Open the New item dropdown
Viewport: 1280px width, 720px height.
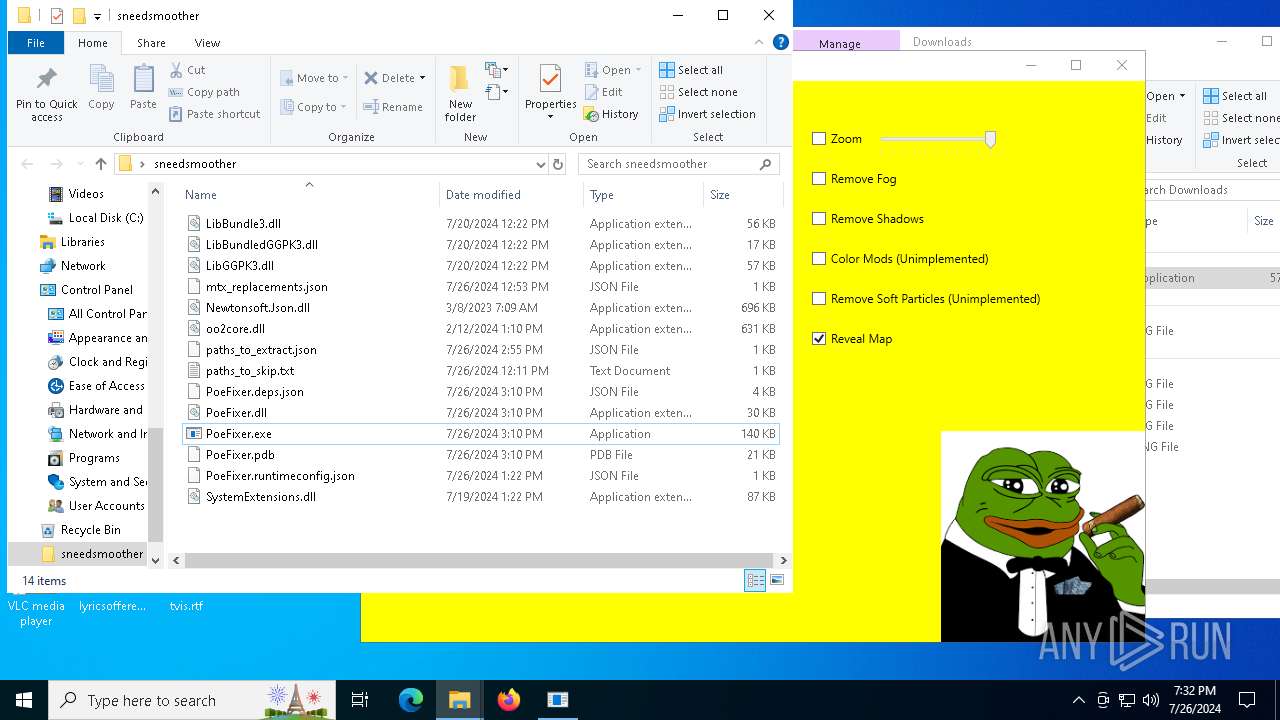click(x=497, y=70)
